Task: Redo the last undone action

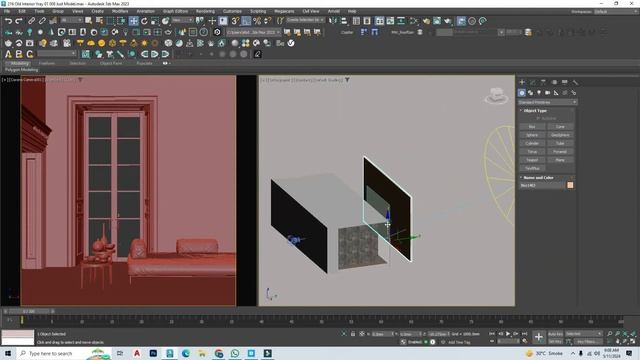Action: pos(19,21)
